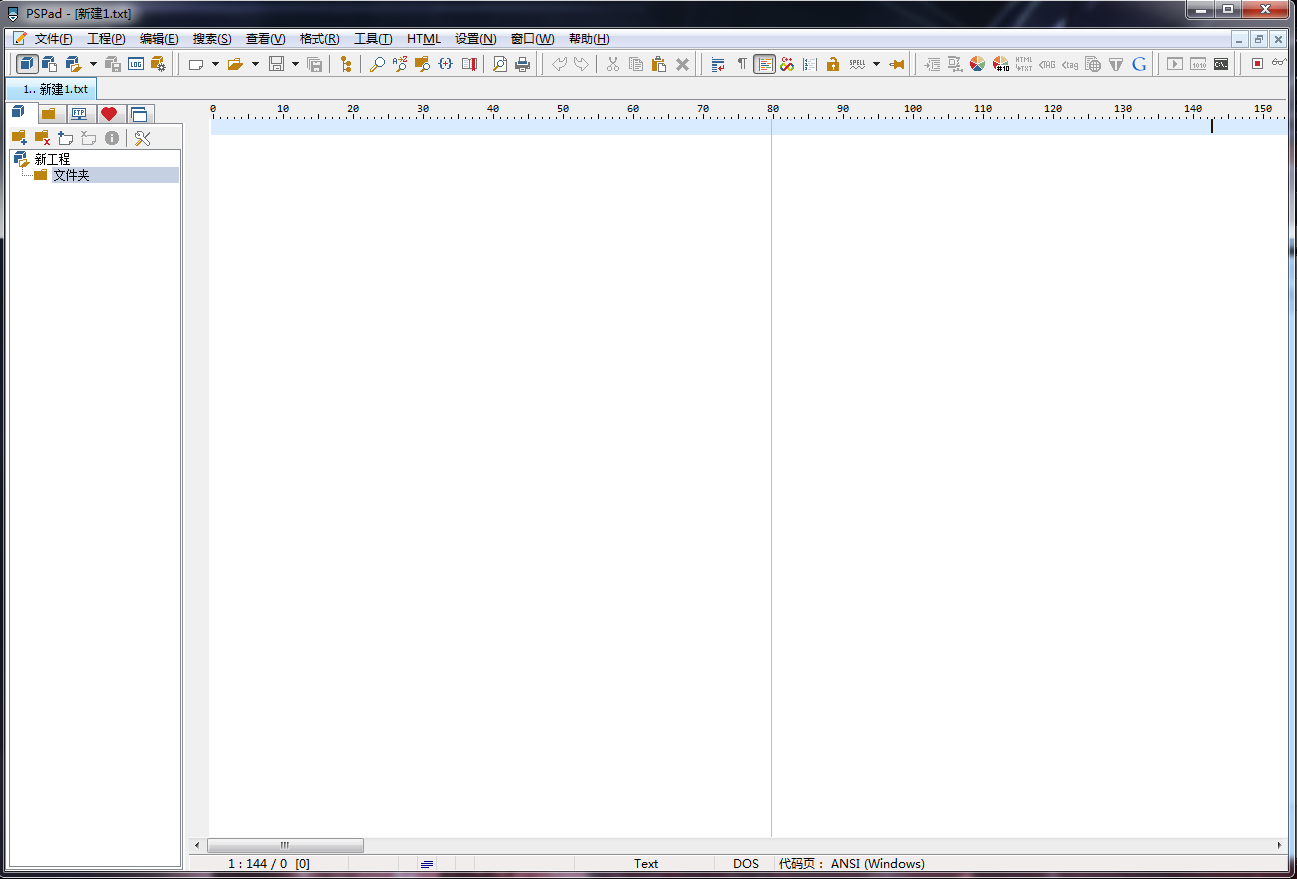1297x879 pixels.
Task: Click the DOS line ending status field
Action: [746, 863]
